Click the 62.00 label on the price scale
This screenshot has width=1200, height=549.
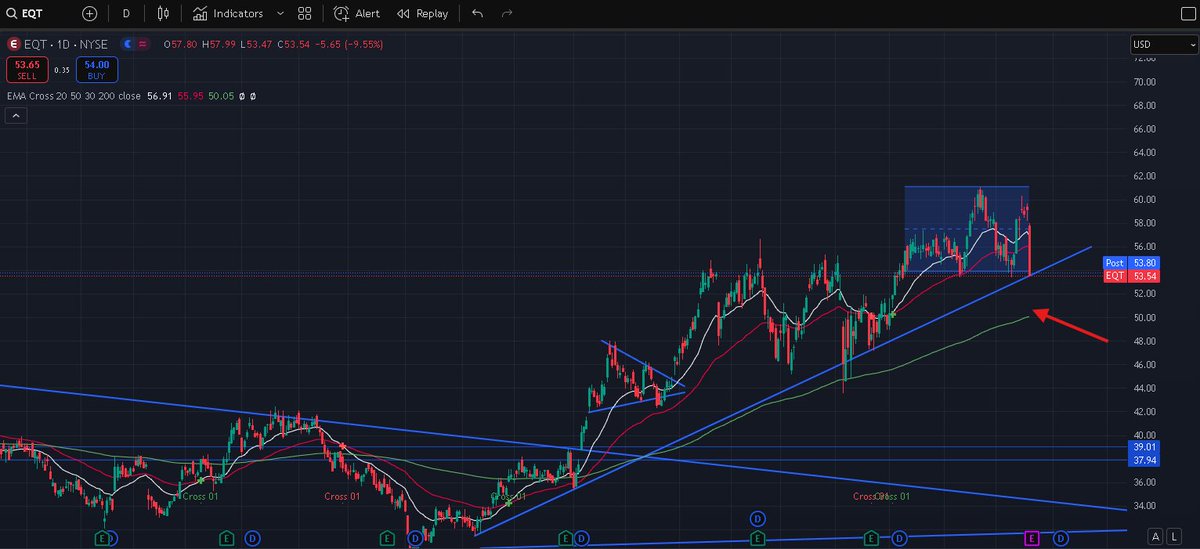pyautogui.click(x=1144, y=176)
